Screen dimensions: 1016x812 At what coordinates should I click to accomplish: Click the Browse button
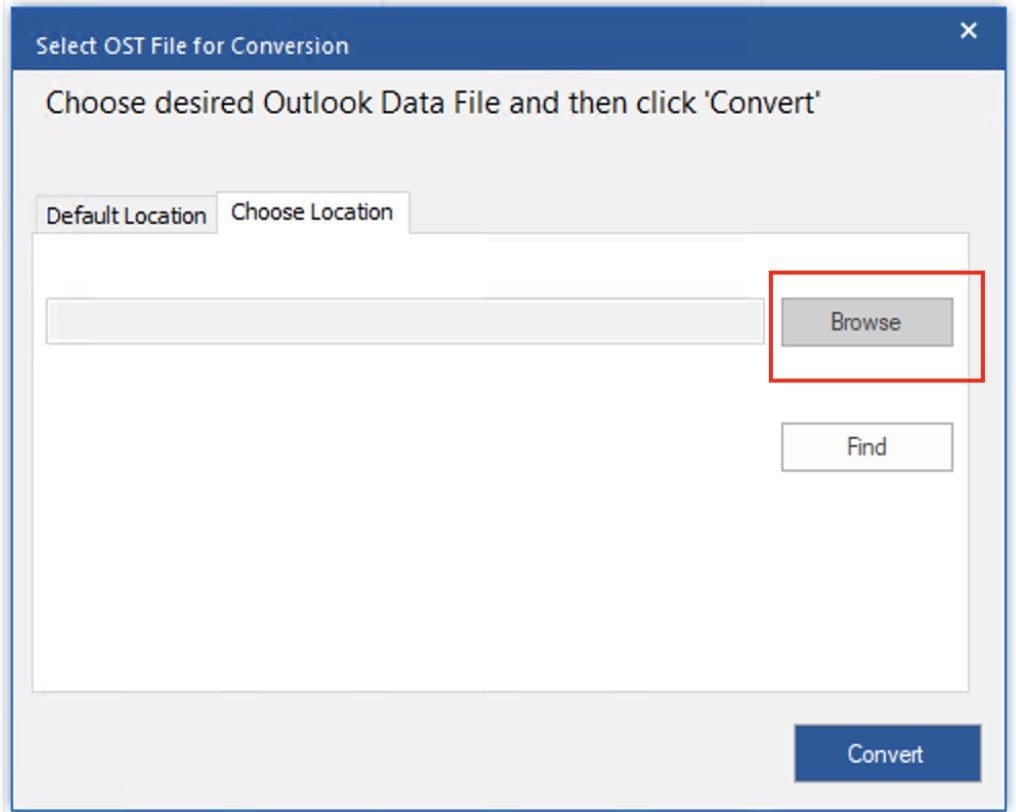click(866, 322)
